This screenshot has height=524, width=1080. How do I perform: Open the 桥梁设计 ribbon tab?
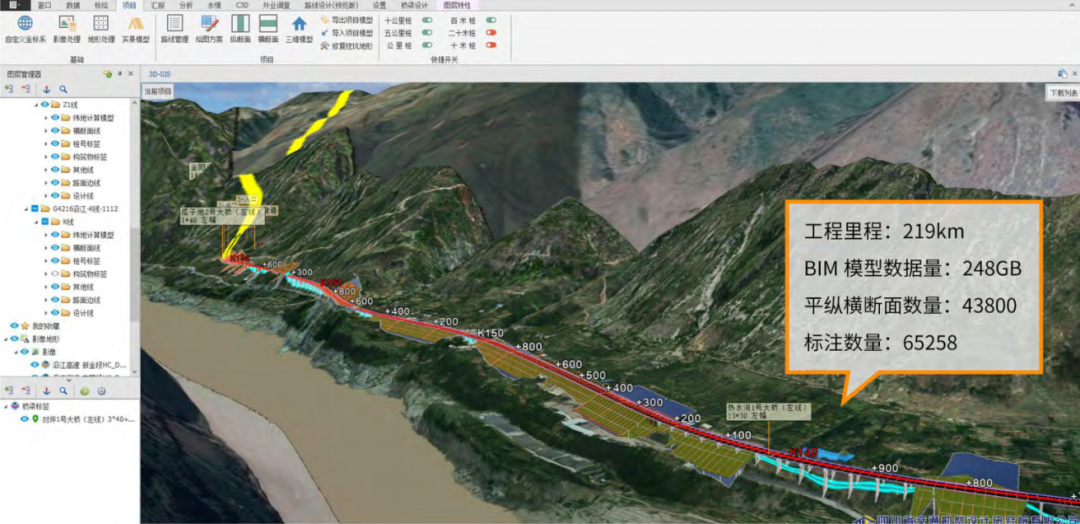414,5
